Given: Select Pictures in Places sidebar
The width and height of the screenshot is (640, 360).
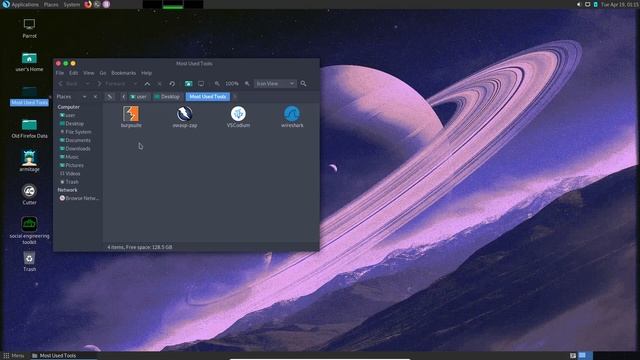Looking at the screenshot, I should 71,165.
